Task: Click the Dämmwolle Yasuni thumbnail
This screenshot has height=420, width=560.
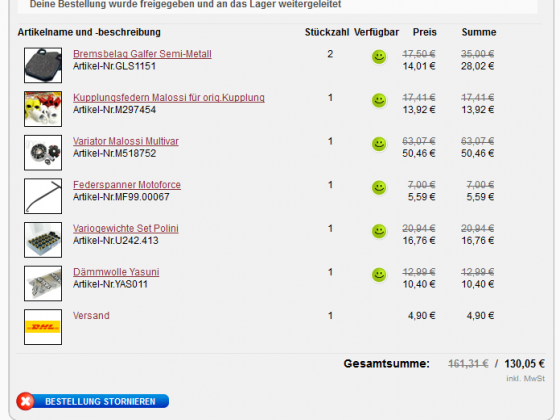Action: tap(43, 283)
